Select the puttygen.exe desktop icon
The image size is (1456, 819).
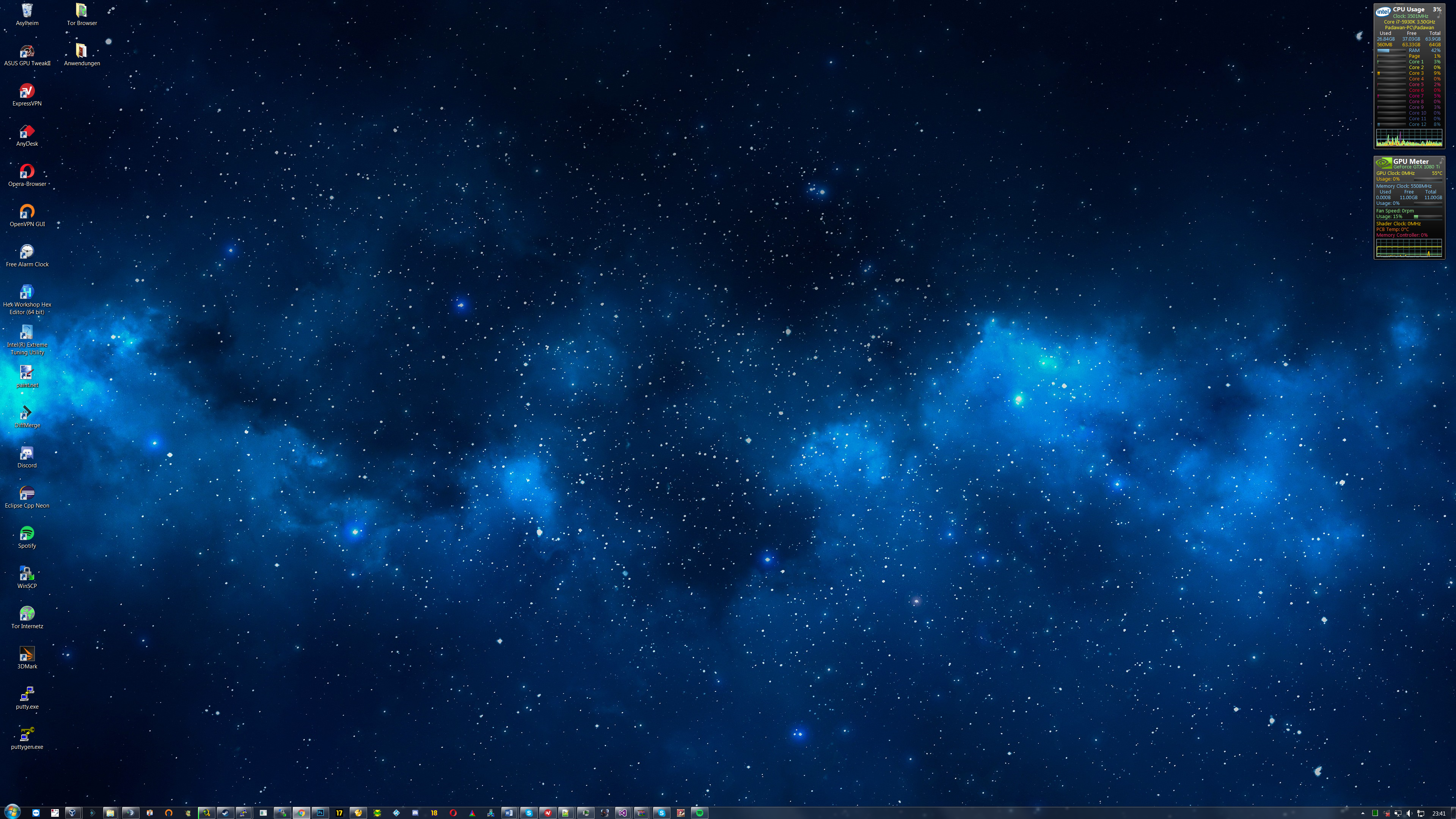point(27,737)
